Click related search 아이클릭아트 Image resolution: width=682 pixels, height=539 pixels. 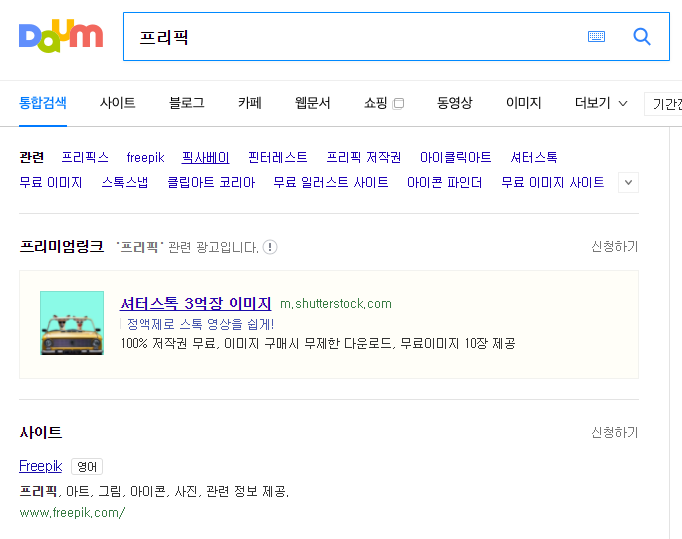click(x=455, y=157)
